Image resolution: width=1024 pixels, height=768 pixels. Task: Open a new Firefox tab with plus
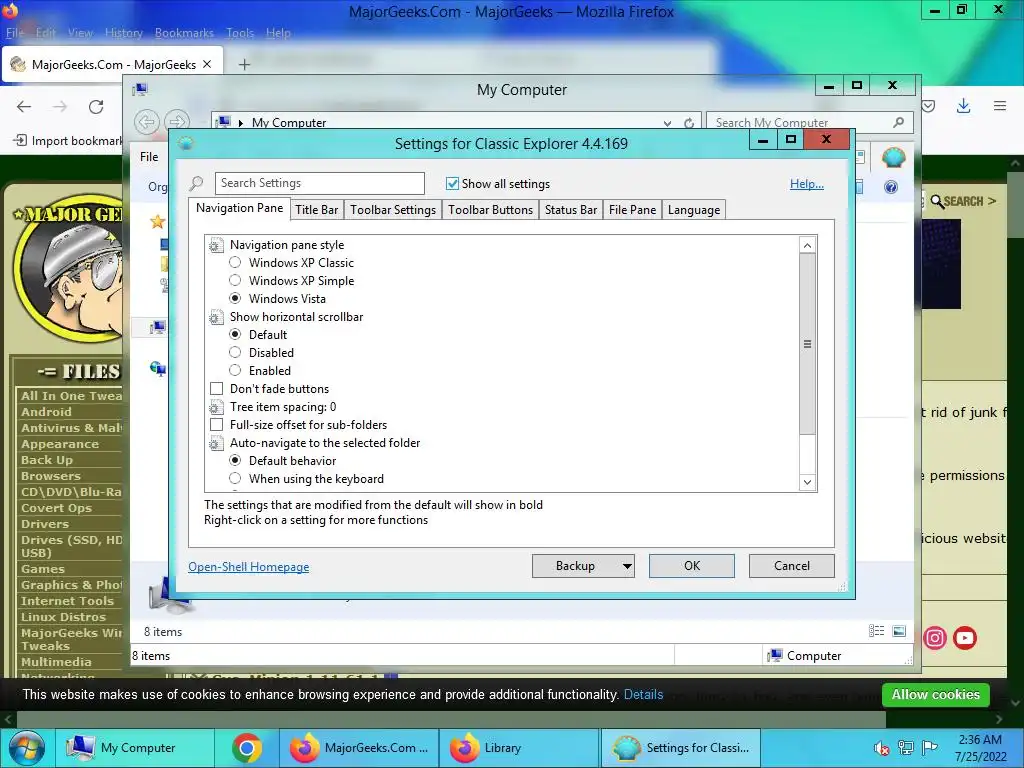[x=244, y=64]
